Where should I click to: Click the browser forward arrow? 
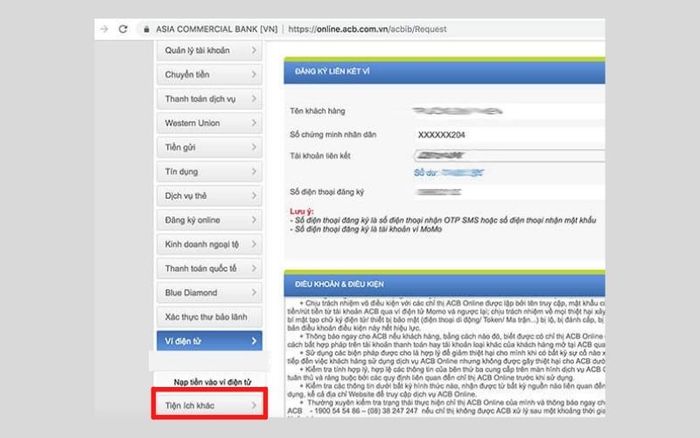click(104, 29)
